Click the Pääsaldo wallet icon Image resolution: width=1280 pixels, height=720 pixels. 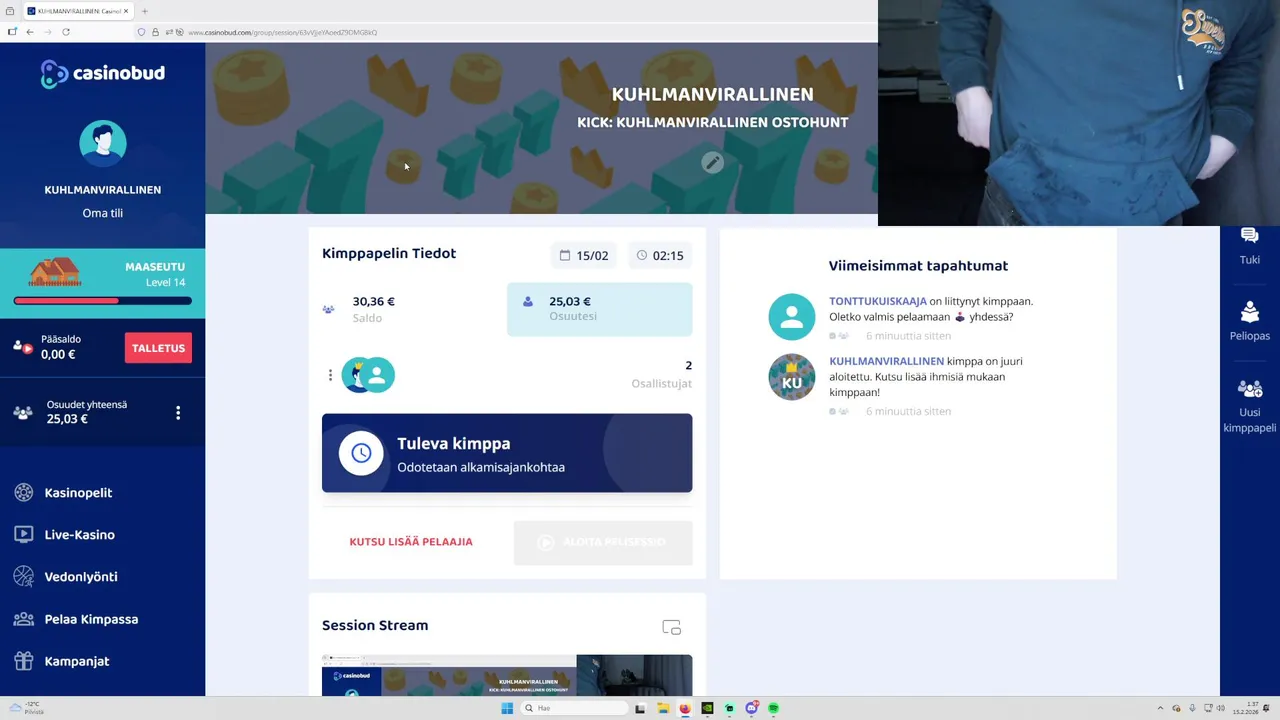coord(23,347)
